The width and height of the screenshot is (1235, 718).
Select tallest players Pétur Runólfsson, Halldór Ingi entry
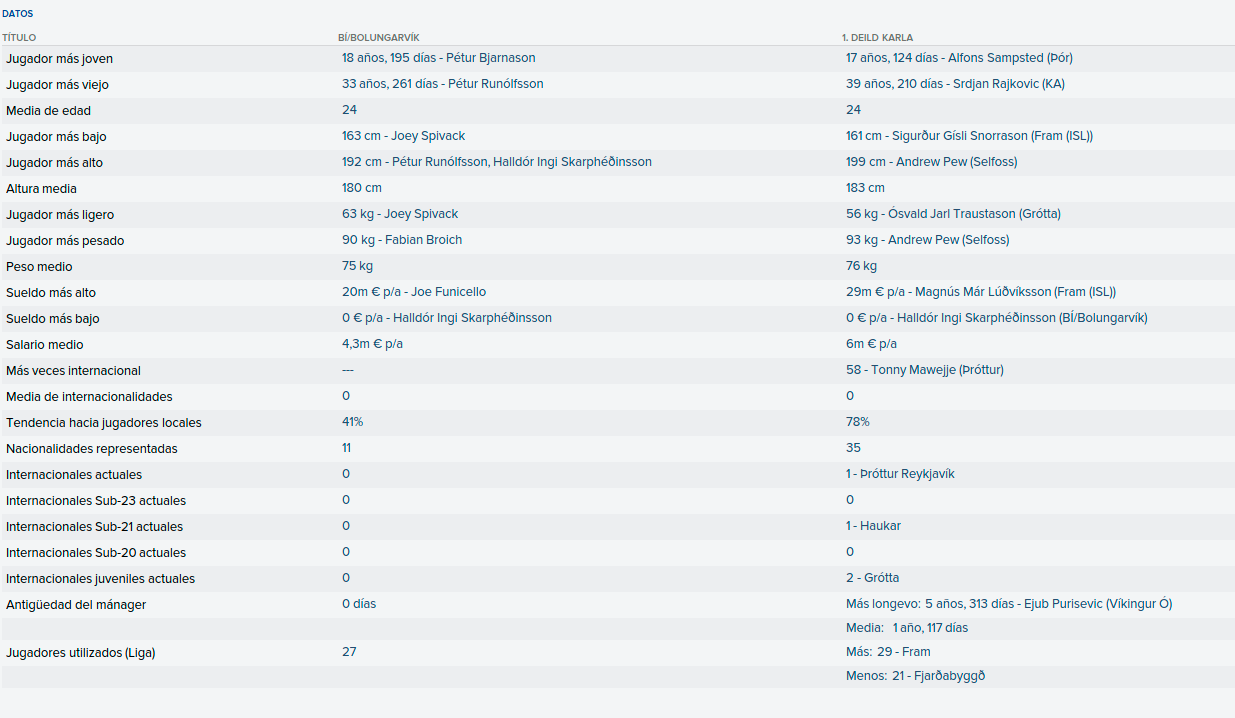pos(497,162)
